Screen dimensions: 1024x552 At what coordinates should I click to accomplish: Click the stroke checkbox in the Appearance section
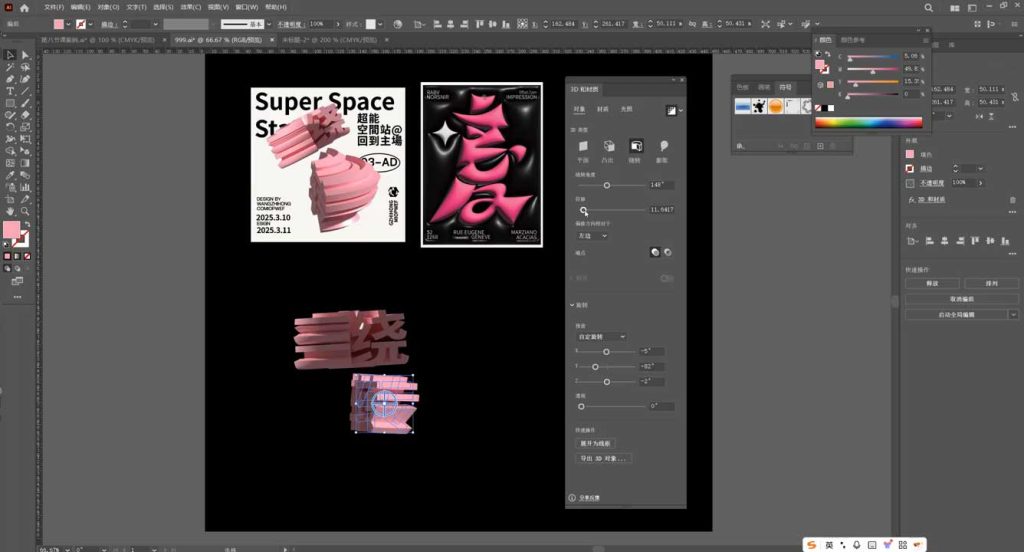[910, 169]
